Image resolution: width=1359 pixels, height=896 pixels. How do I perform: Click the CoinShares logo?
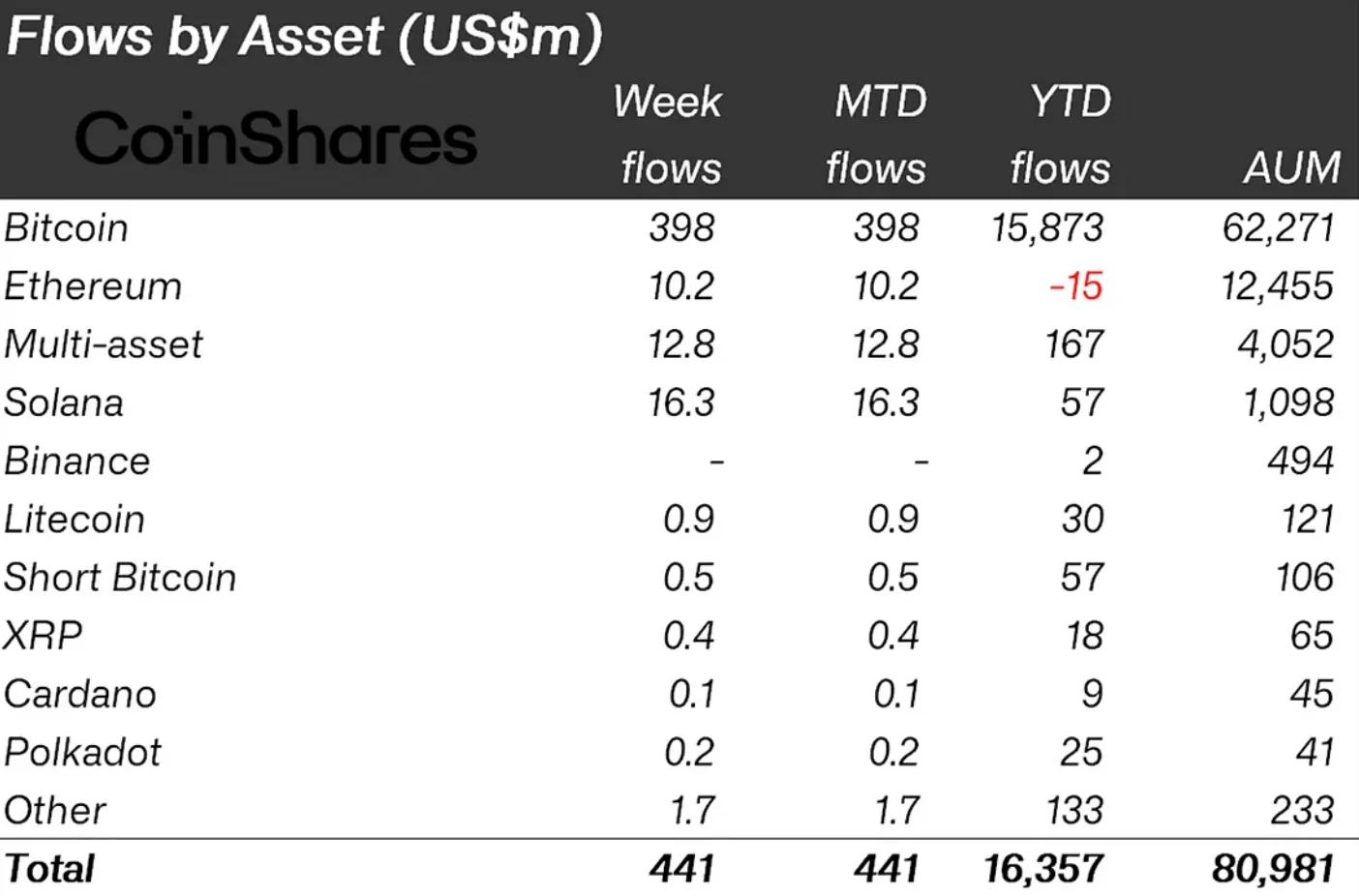pyautogui.click(x=276, y=138)
